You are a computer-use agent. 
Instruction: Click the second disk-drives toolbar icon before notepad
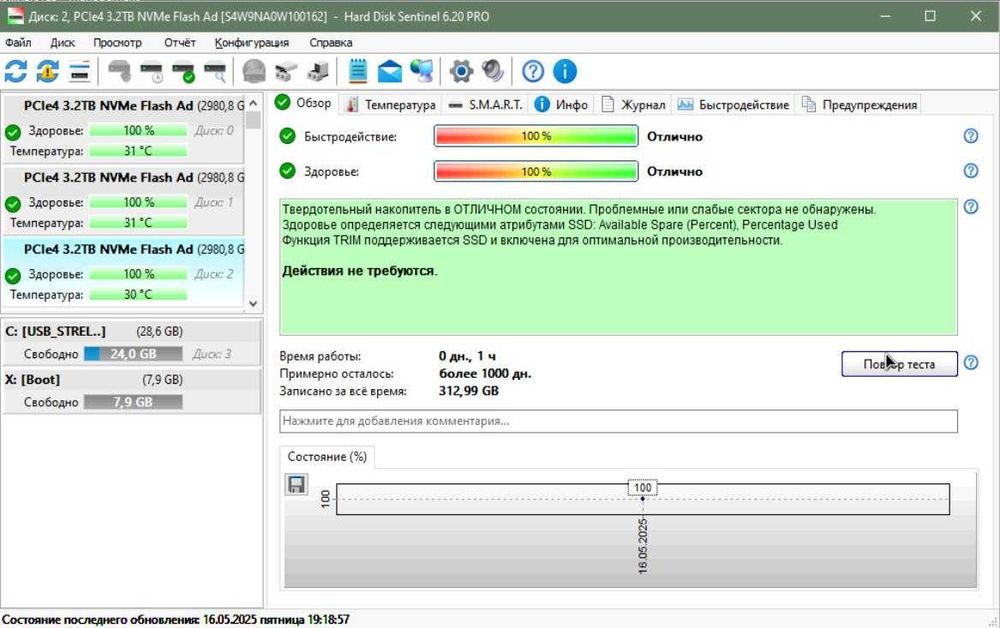click(318, 71)
